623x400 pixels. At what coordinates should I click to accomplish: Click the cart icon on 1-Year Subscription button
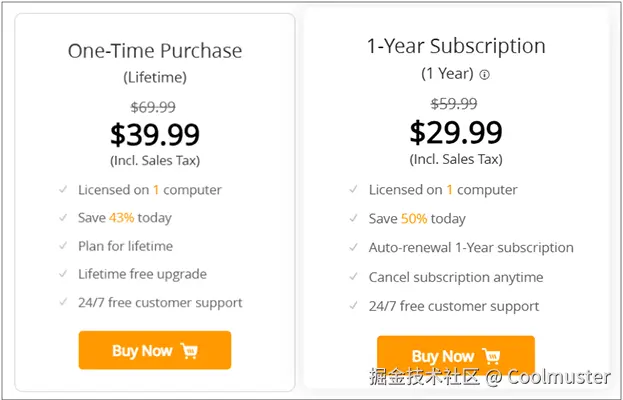(491, 356)
